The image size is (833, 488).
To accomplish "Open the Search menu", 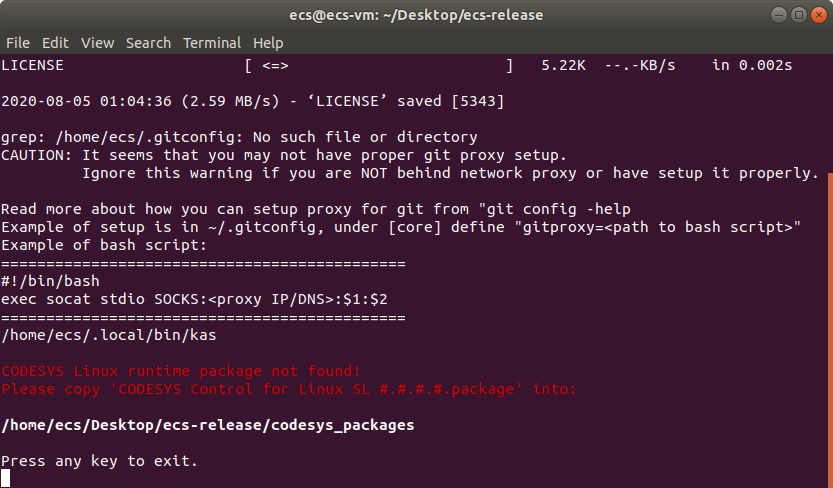I will point(148,43).
